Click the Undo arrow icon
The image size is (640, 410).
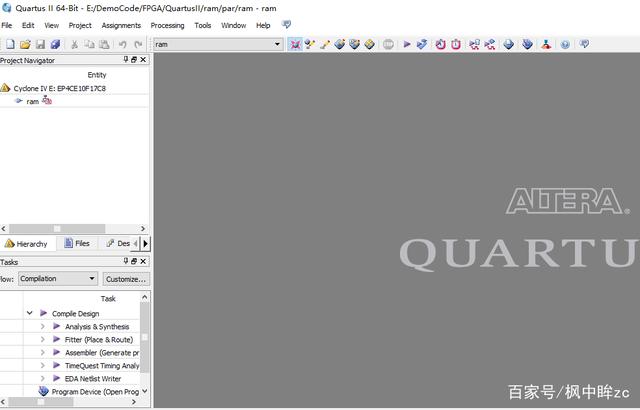pyautogui.click(x=122, y=44)
